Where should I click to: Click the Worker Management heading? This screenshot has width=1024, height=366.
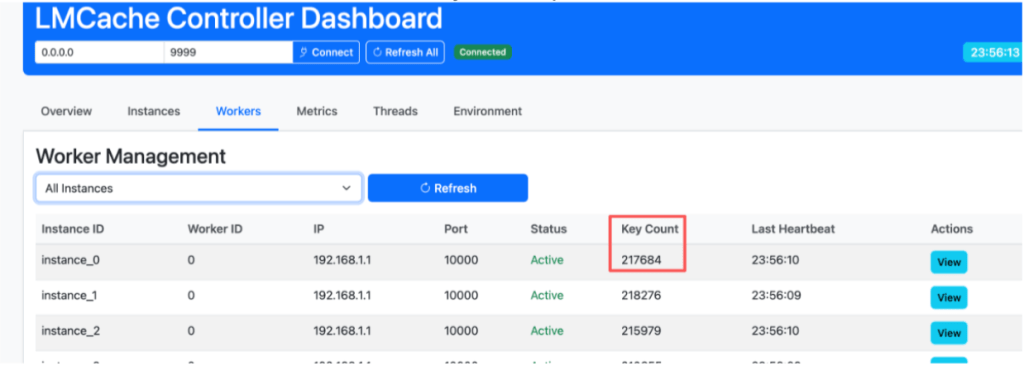click(131, 156)
